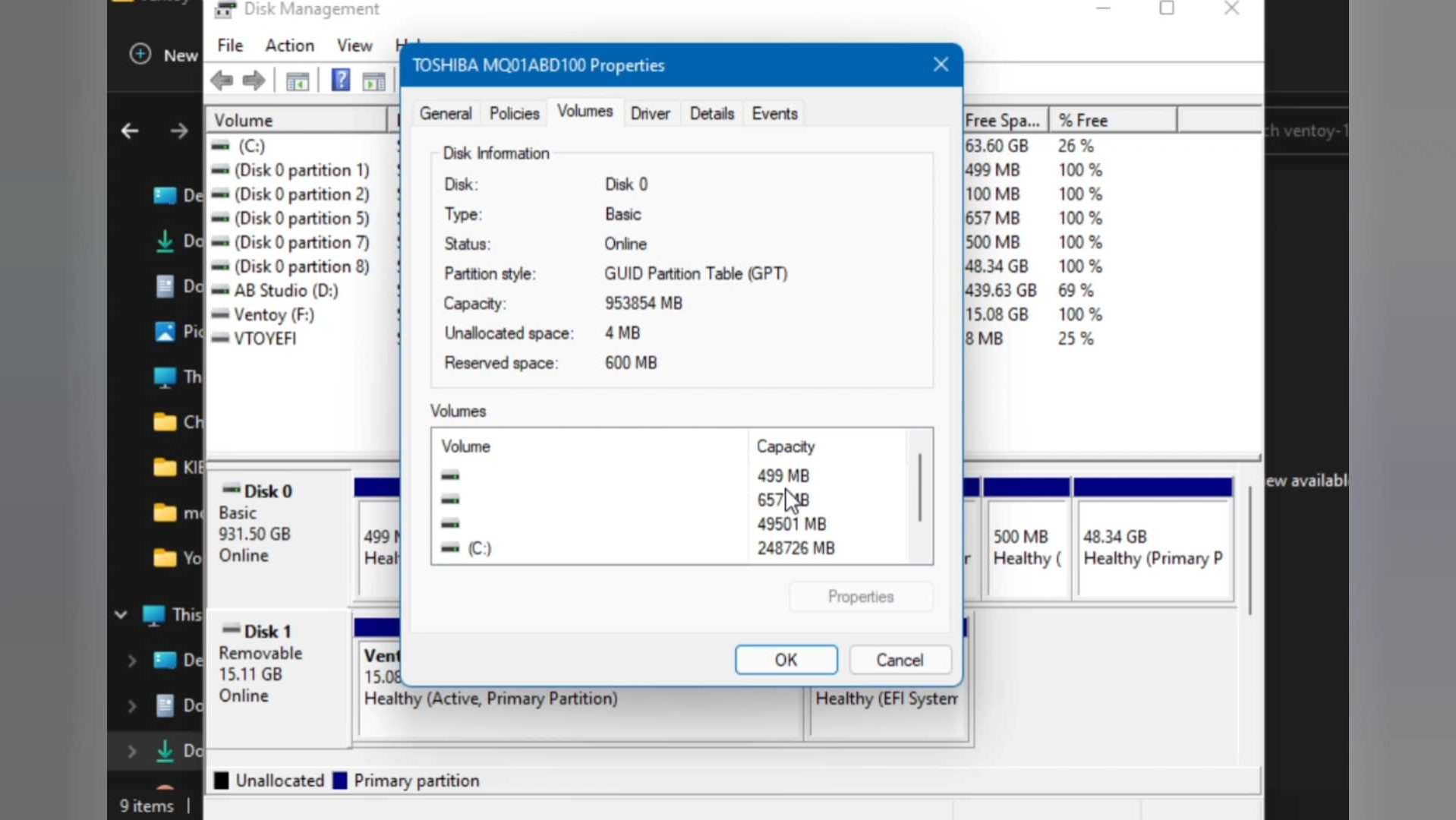Click the drive icon beside (C:) in dialog volumes list

[x=450, y=547]
